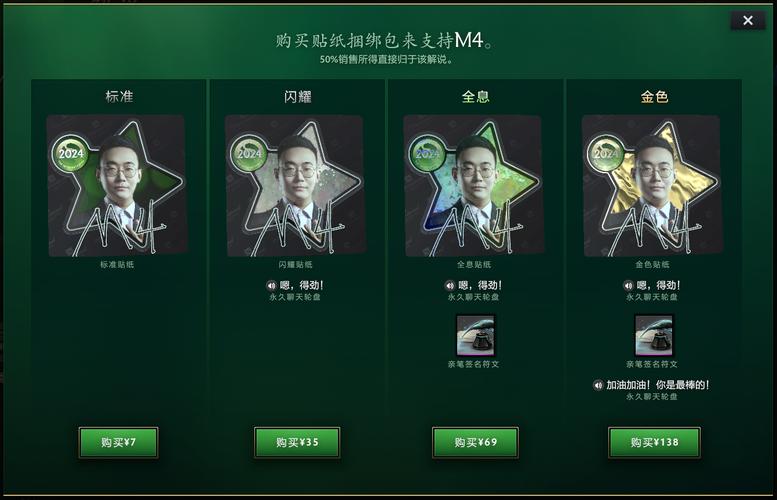Select the 全息 sticker thumbnail
The width and height of the screenshot is (777, 500).
(x=474, y=186)
